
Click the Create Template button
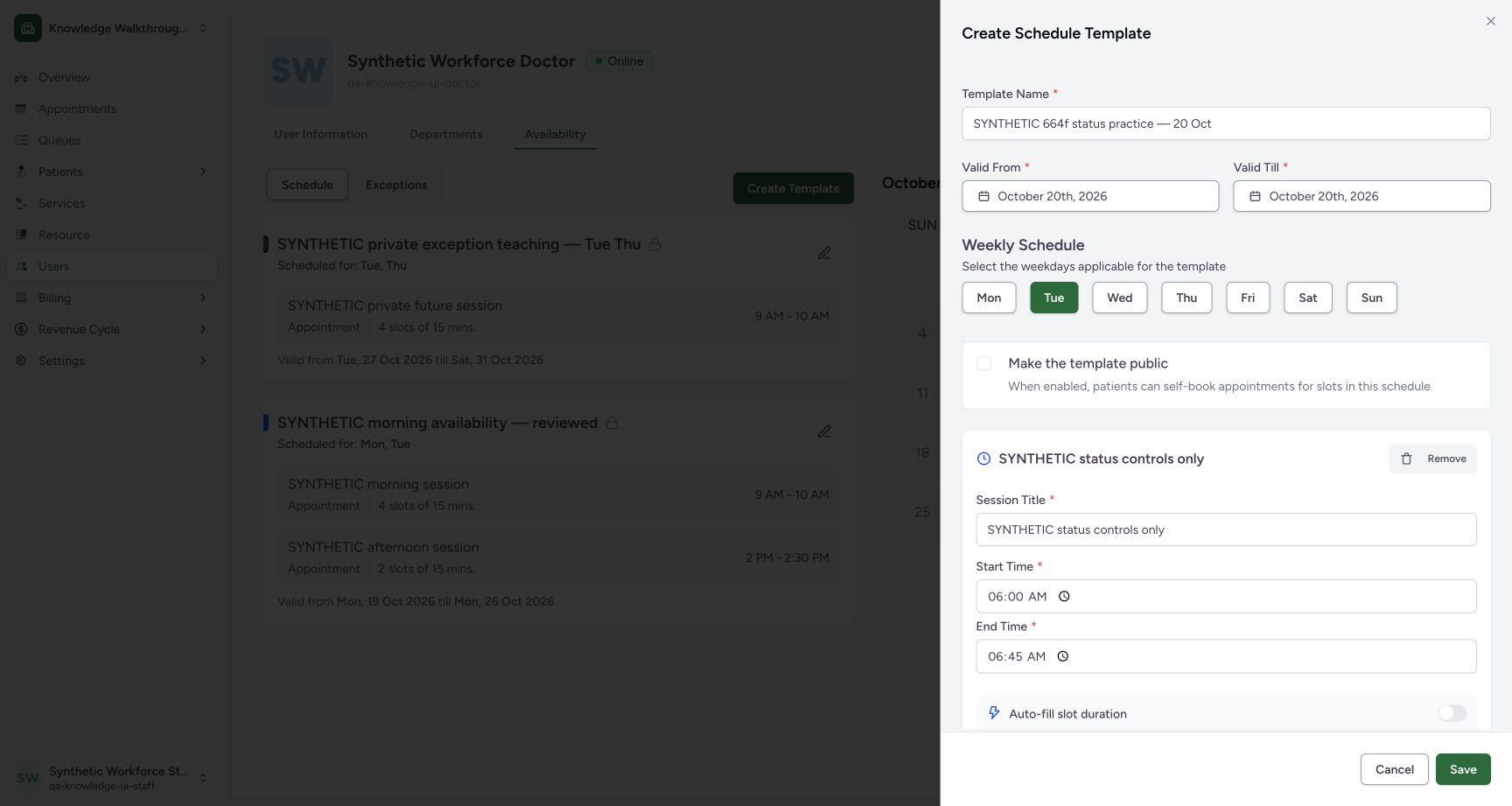coord(794,188)
